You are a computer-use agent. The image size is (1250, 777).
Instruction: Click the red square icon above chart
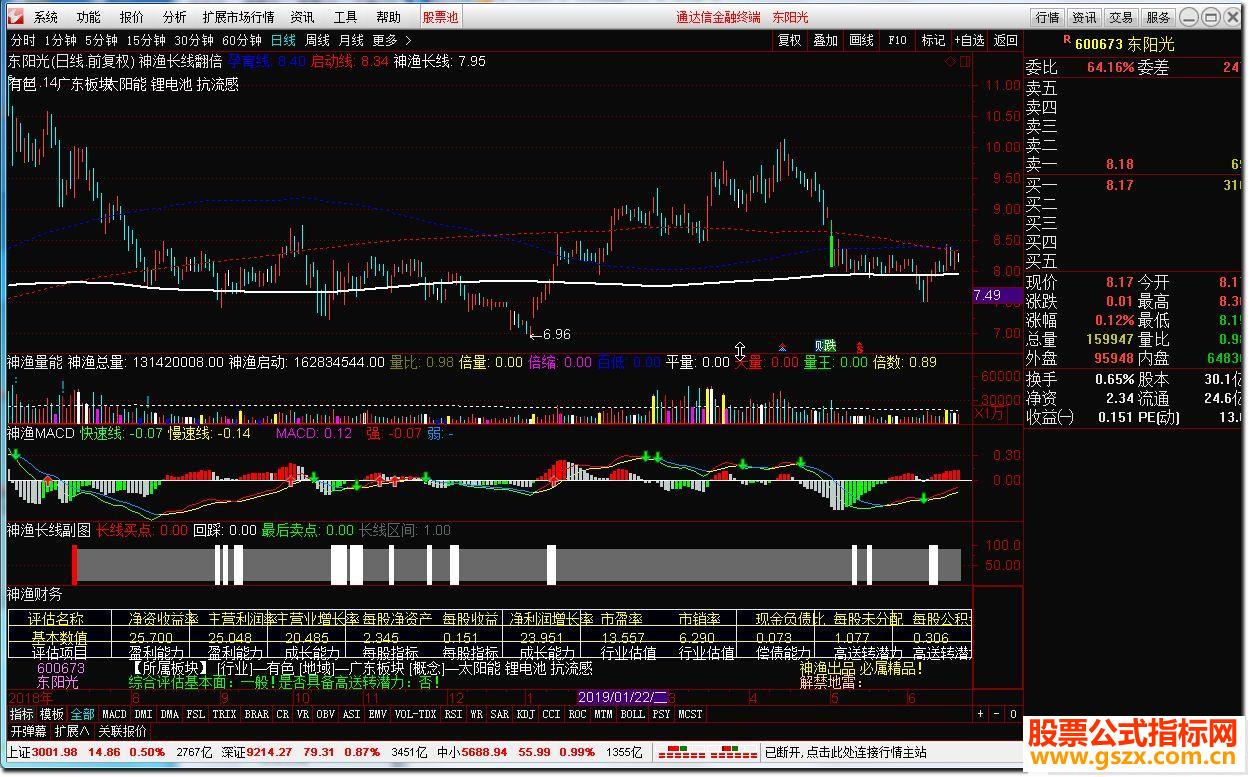964,60
